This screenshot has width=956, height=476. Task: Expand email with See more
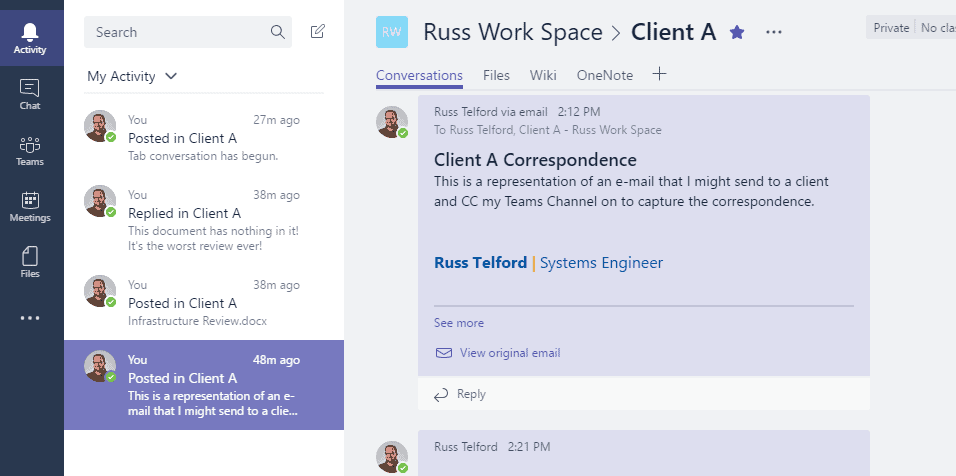pyautogui.click(x=458, y=323)
